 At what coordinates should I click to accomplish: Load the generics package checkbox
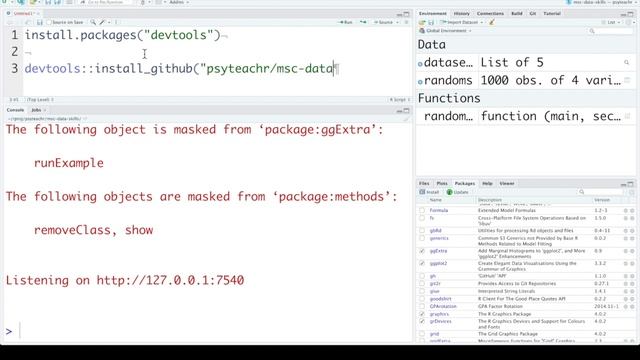point(422,238)
